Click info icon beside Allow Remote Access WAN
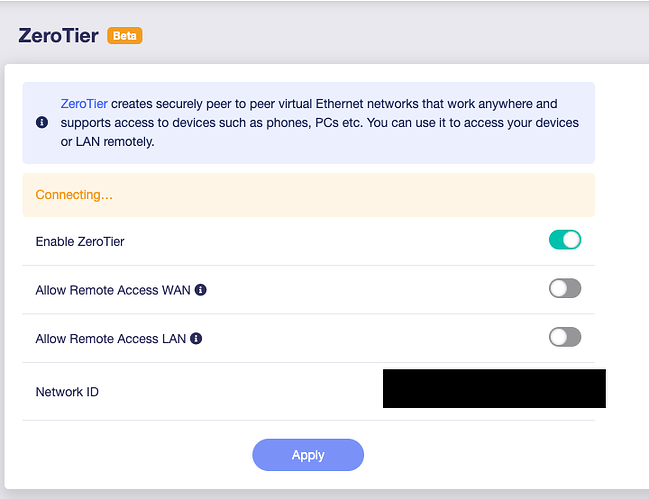The width and height of the screenshot is (649, 499). point(200,290)
